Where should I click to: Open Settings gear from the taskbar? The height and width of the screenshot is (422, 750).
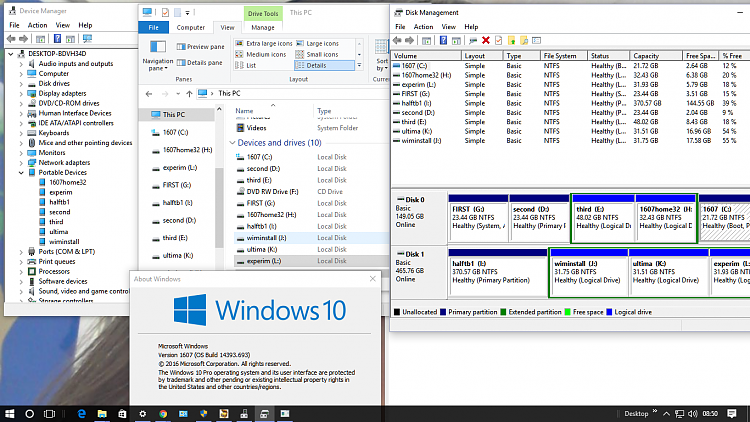pyautogui.click(x=143, y=413)
